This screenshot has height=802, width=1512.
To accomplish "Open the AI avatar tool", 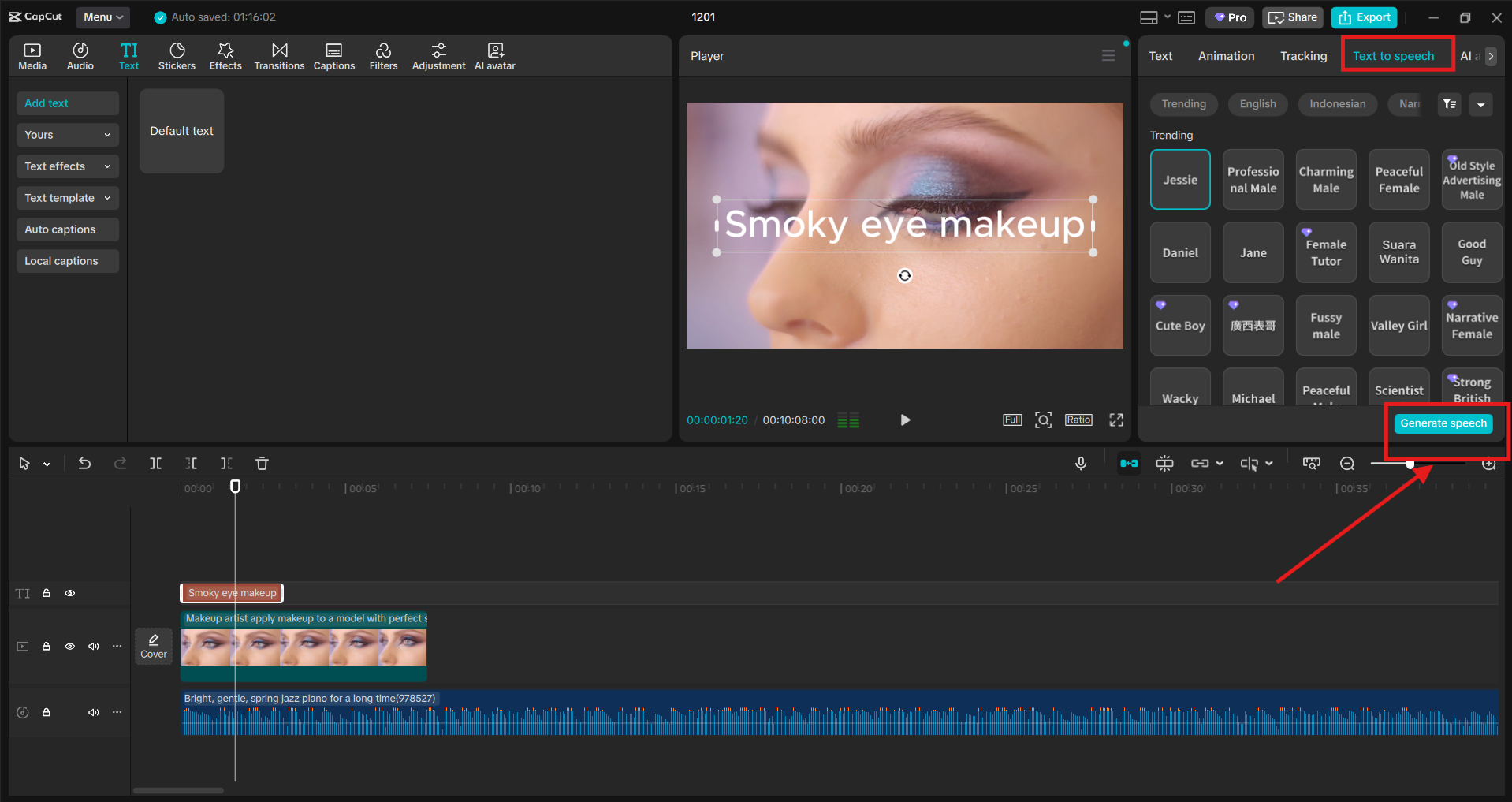I will (494, 56).
